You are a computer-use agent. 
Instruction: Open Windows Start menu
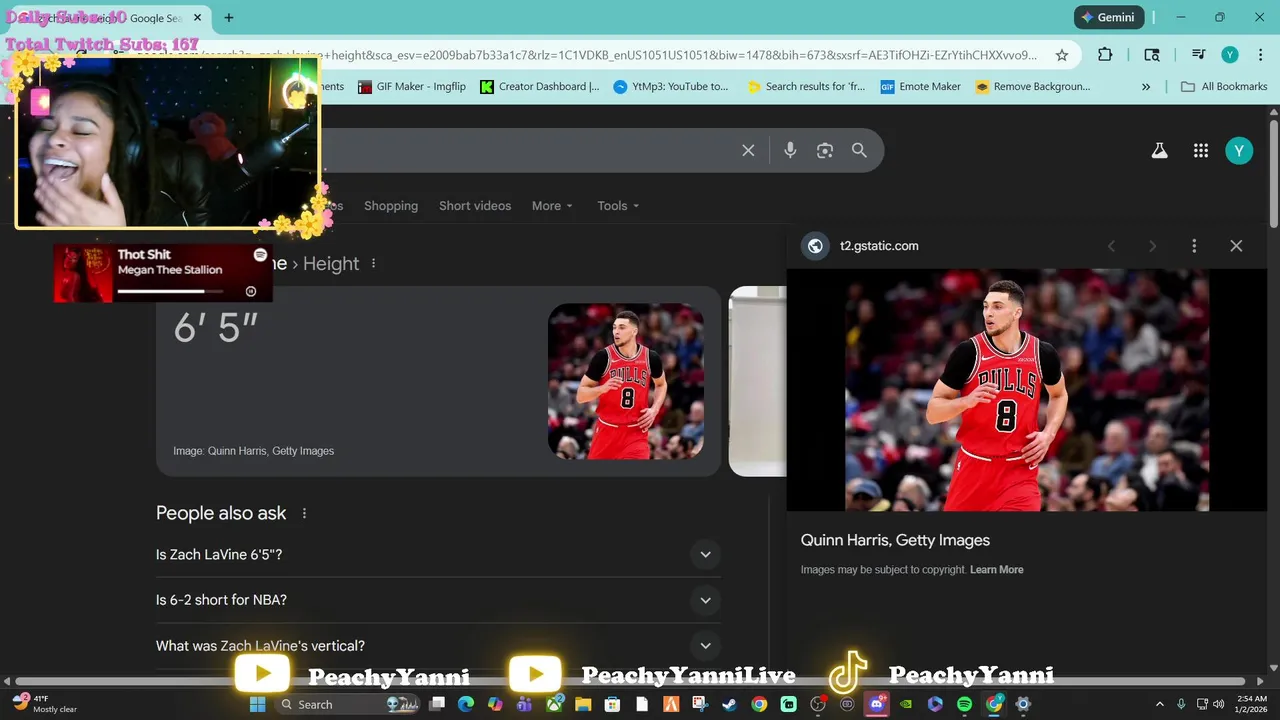pyautogui.click(x=257, y=704)
